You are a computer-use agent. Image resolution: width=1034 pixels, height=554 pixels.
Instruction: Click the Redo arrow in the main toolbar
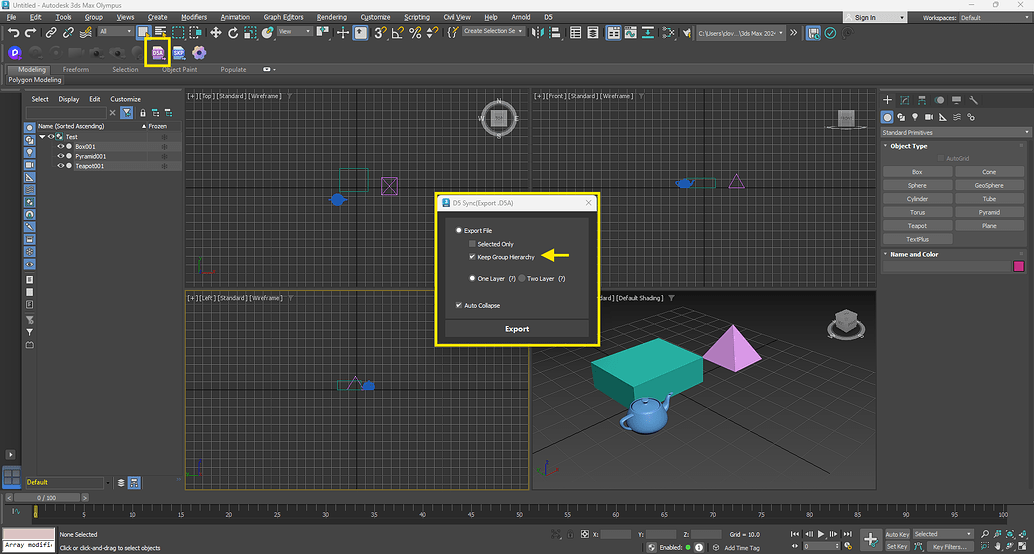pyautogui.click(x=30, y=32)
